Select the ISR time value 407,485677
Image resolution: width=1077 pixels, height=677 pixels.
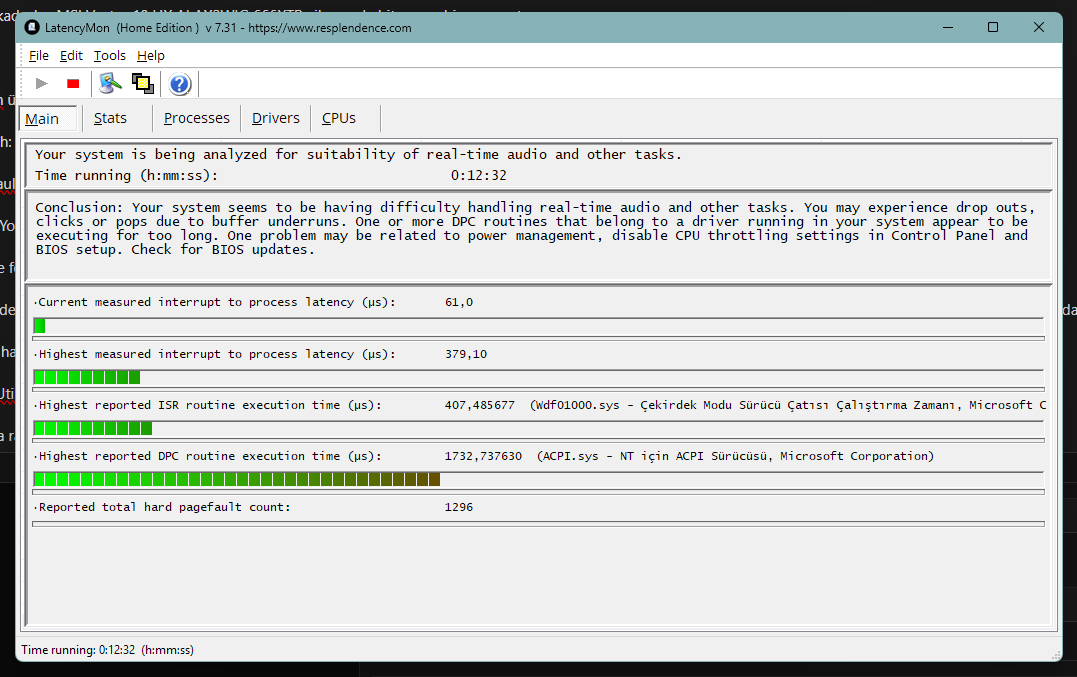pyautogui.click(x=479, y=405)
